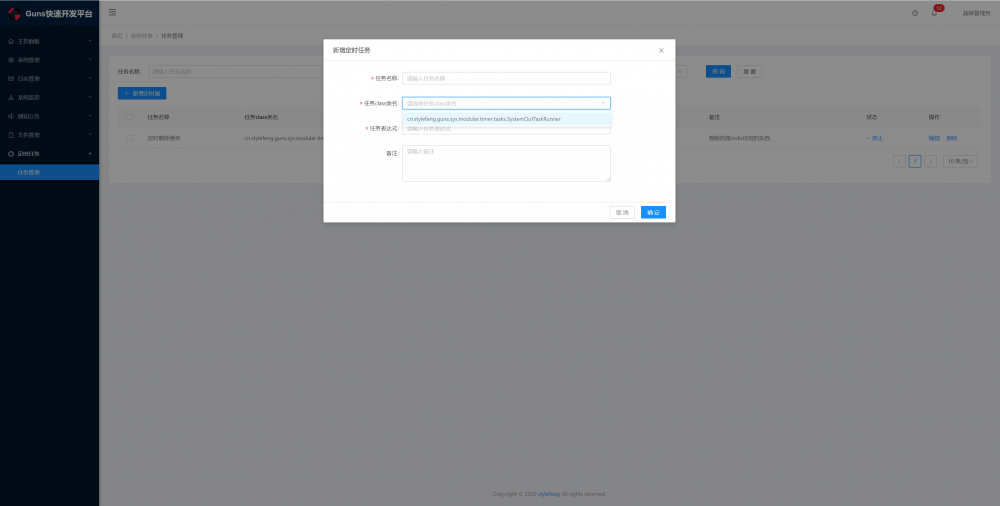Screen dimensions: 1000x506
Task: Open the help question-mark icon in header
Action: [x=915, y=13]
